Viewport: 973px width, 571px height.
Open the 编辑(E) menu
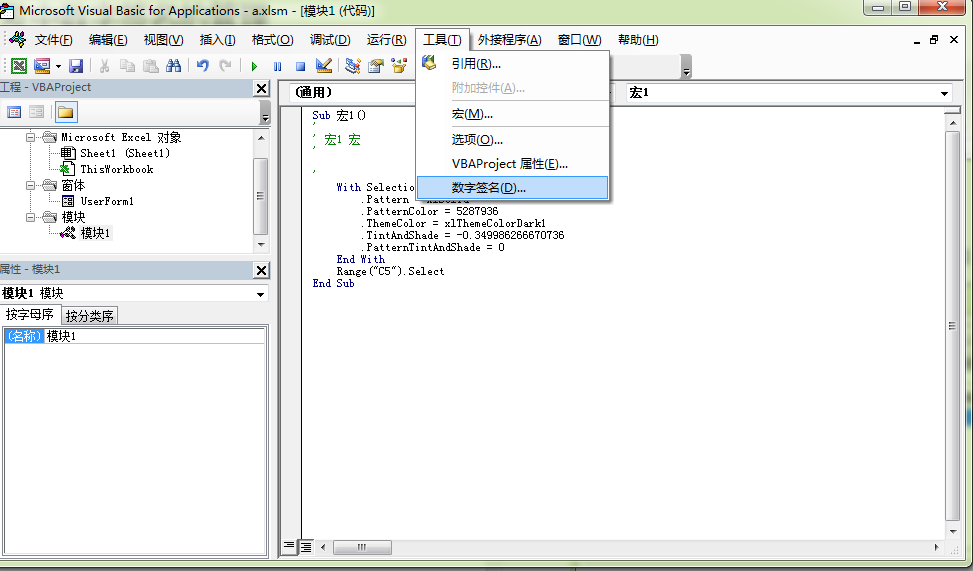click(x=108, y=40)
